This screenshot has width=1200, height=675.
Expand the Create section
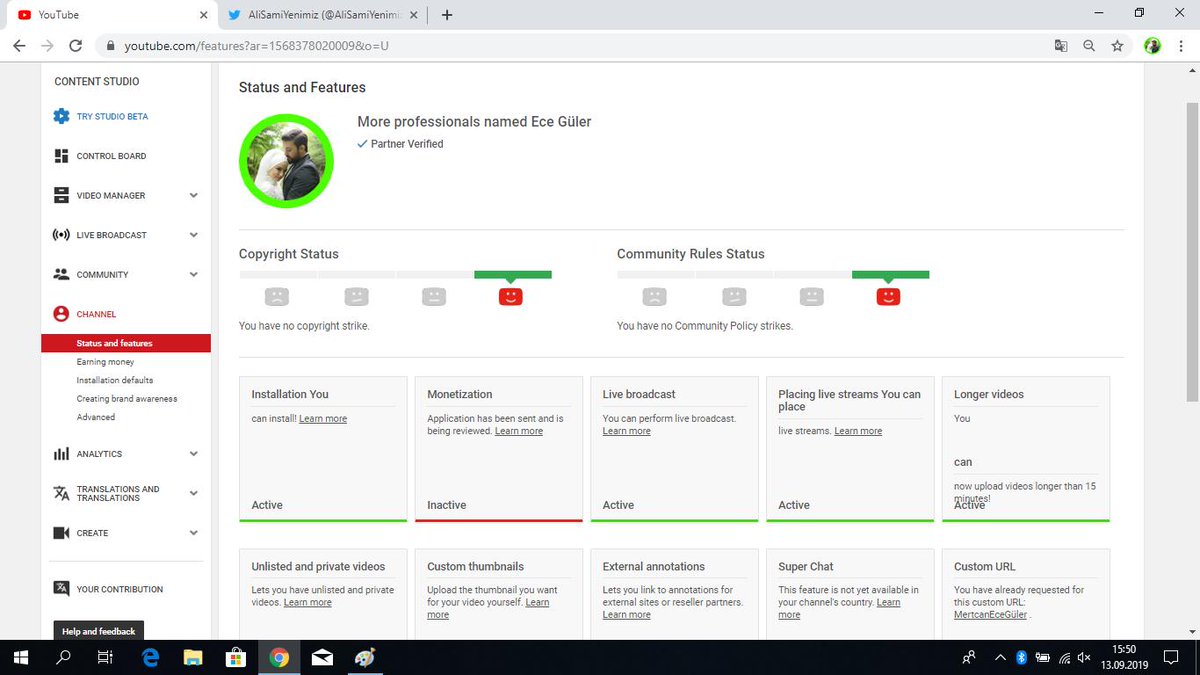click(193, 533)
